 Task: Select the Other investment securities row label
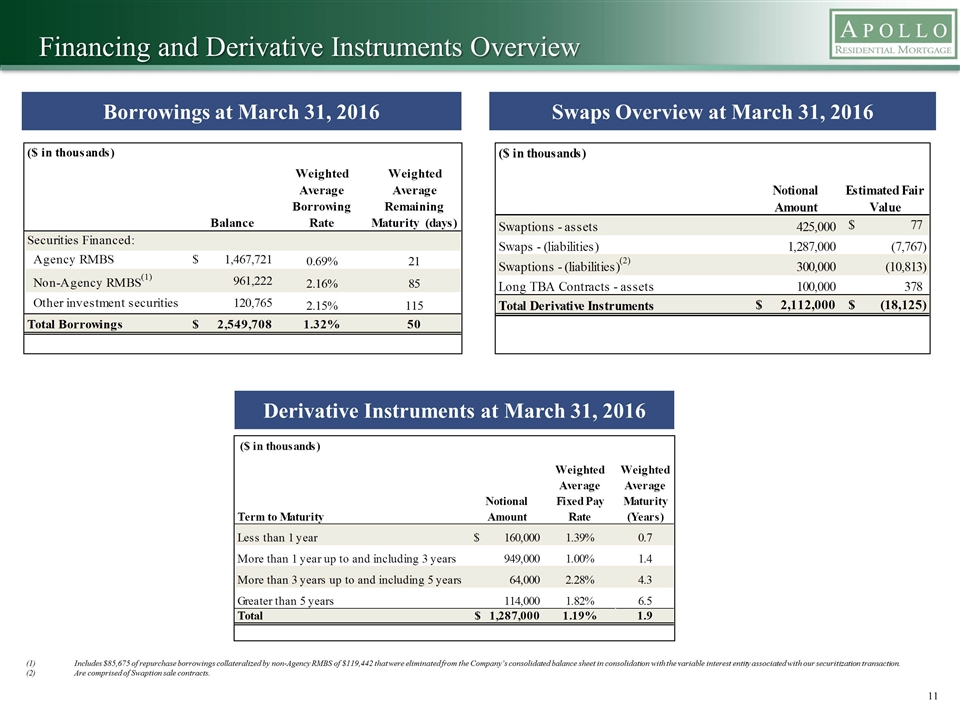[x=106, y=302]
